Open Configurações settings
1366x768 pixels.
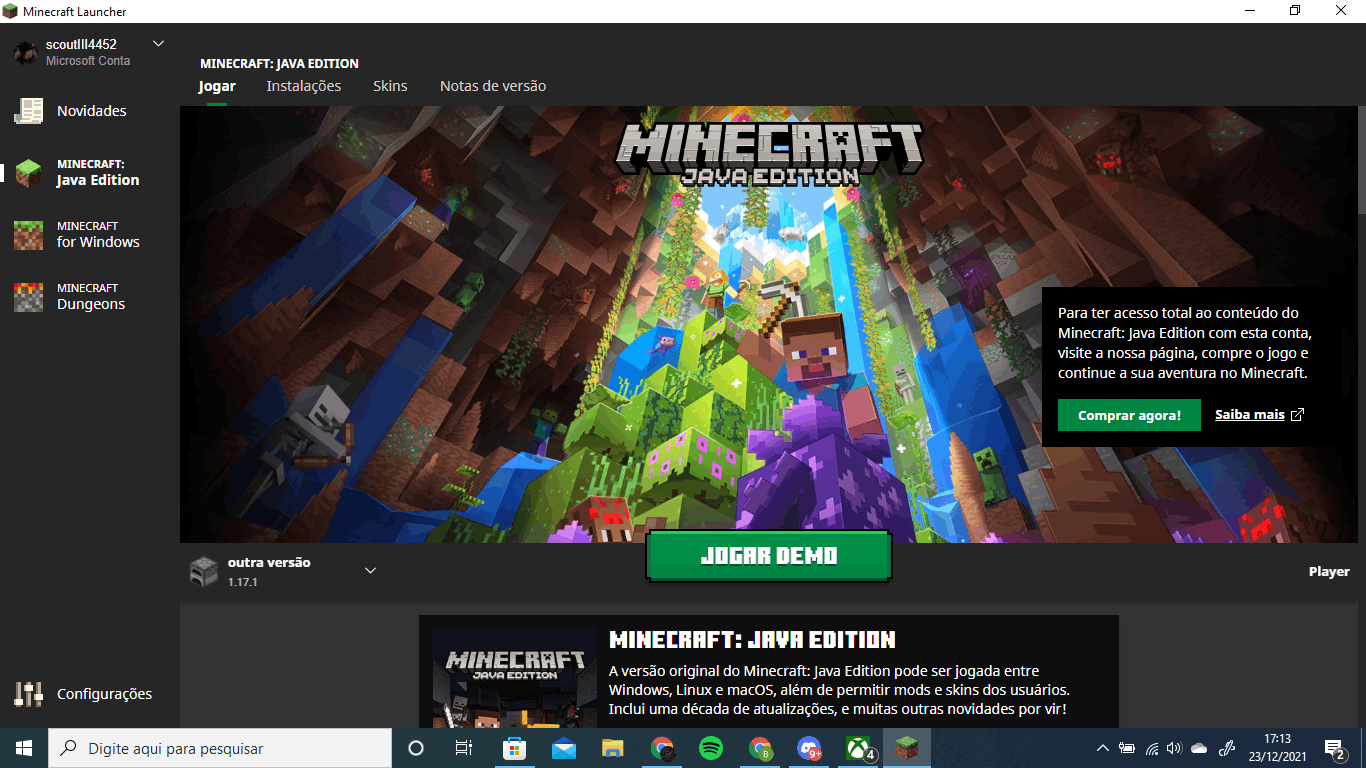[84, 694]
